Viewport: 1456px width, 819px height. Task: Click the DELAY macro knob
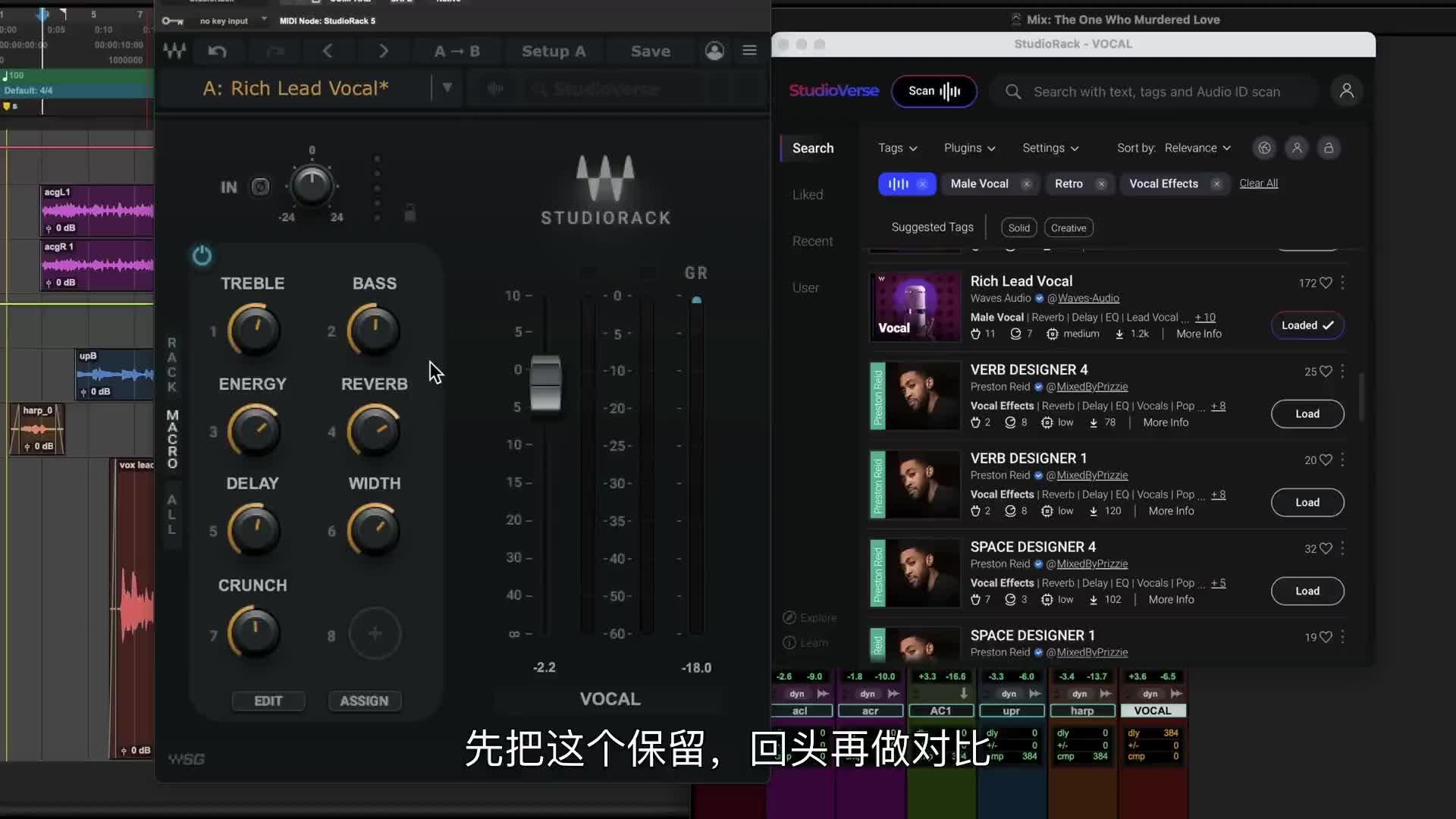click(x=254, y=530)
